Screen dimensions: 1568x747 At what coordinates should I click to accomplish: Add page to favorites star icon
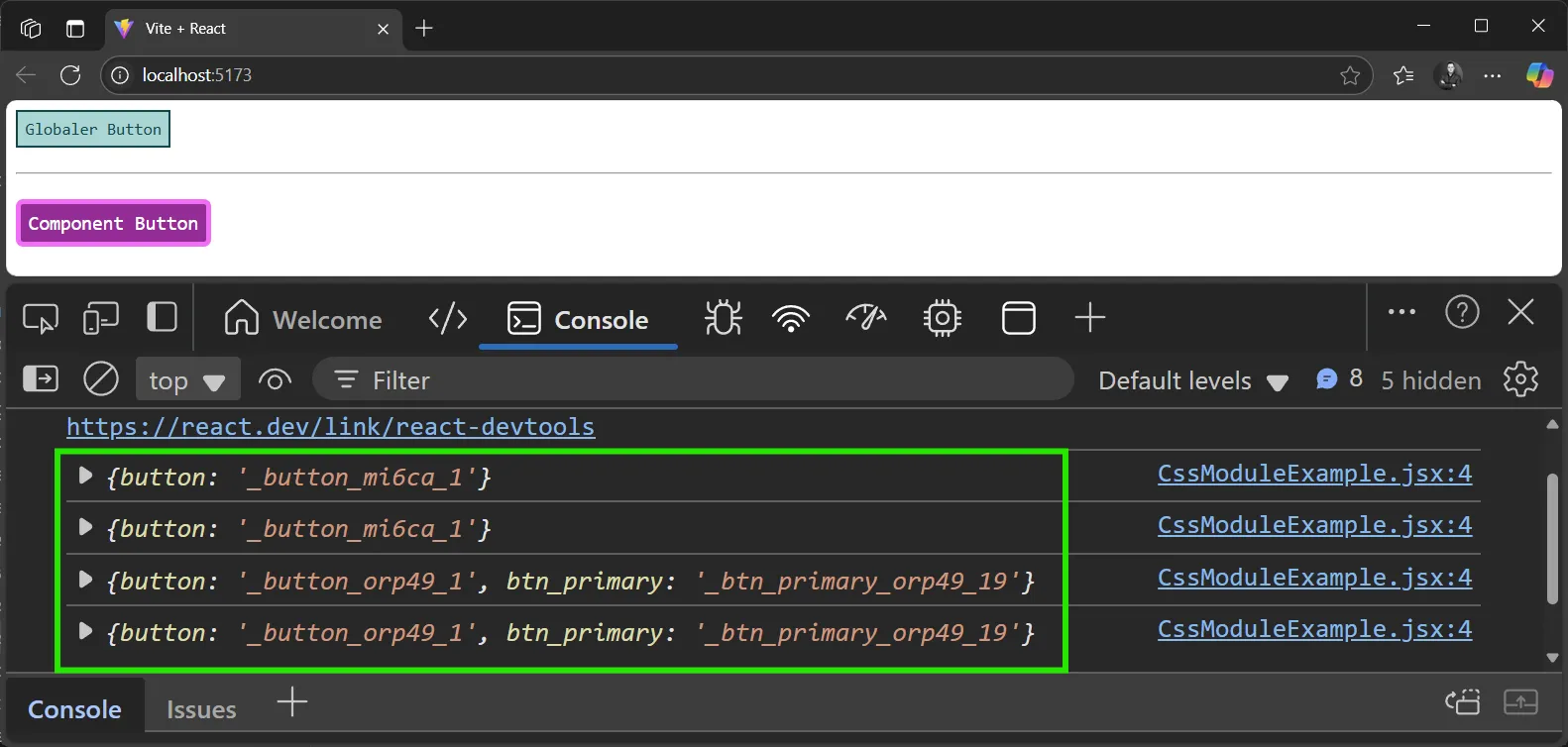1350,75
